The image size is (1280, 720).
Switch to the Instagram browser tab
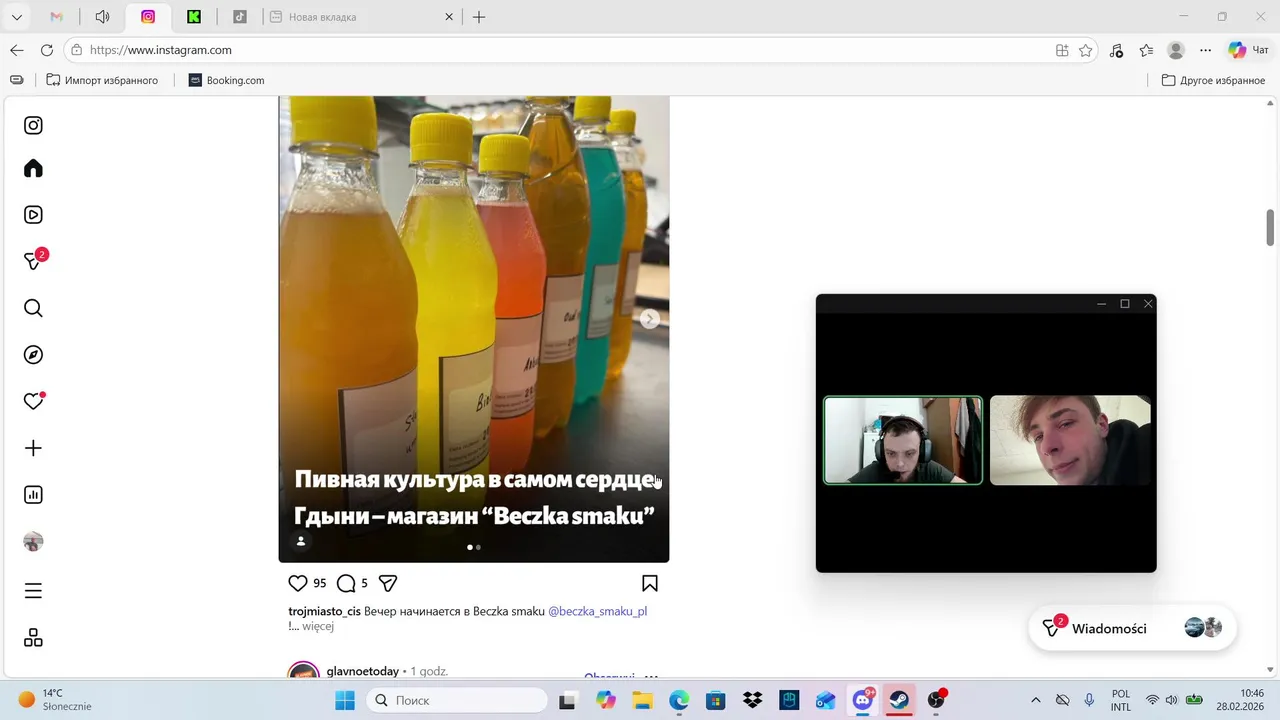(x=148, y=17)
